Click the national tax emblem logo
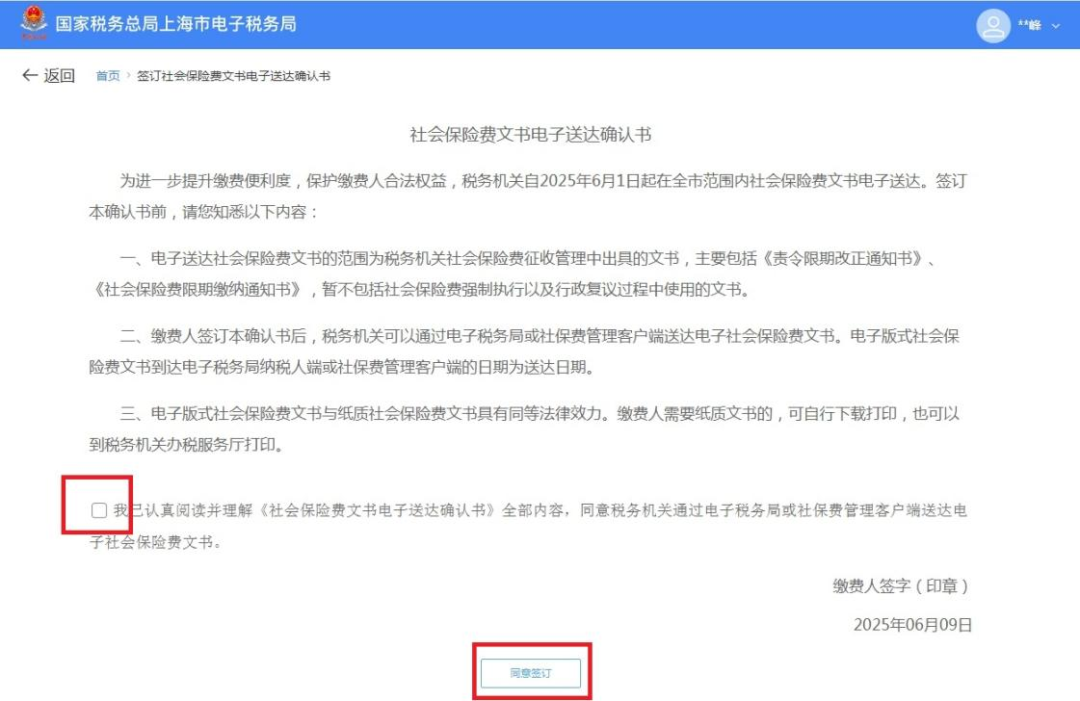The width and height of the screenshot is (1080, 701). click(33, 23)
